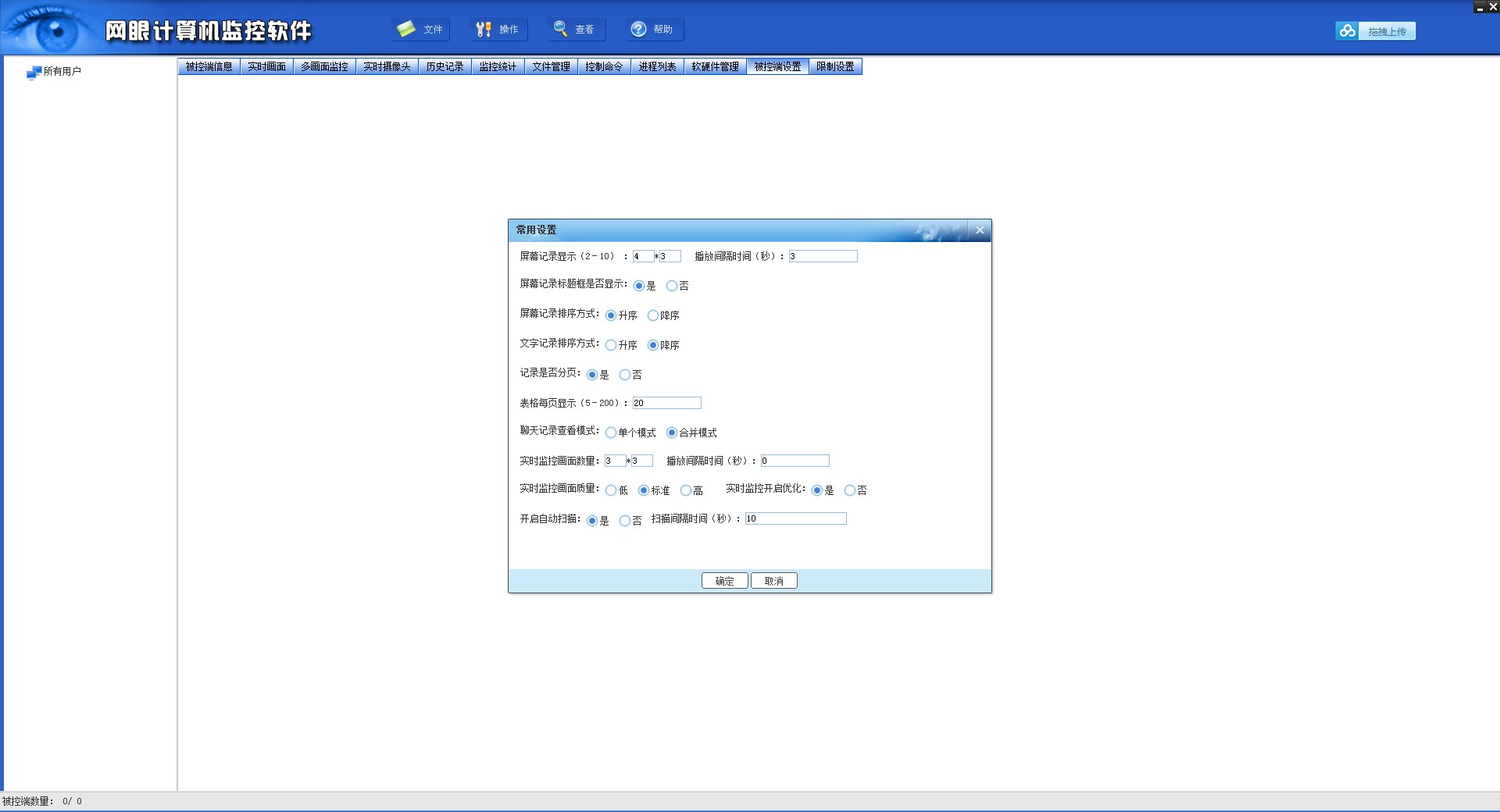The image size is (1500, 812).
Task: Minimize the monitoring software window
Action: [1480, 7]
